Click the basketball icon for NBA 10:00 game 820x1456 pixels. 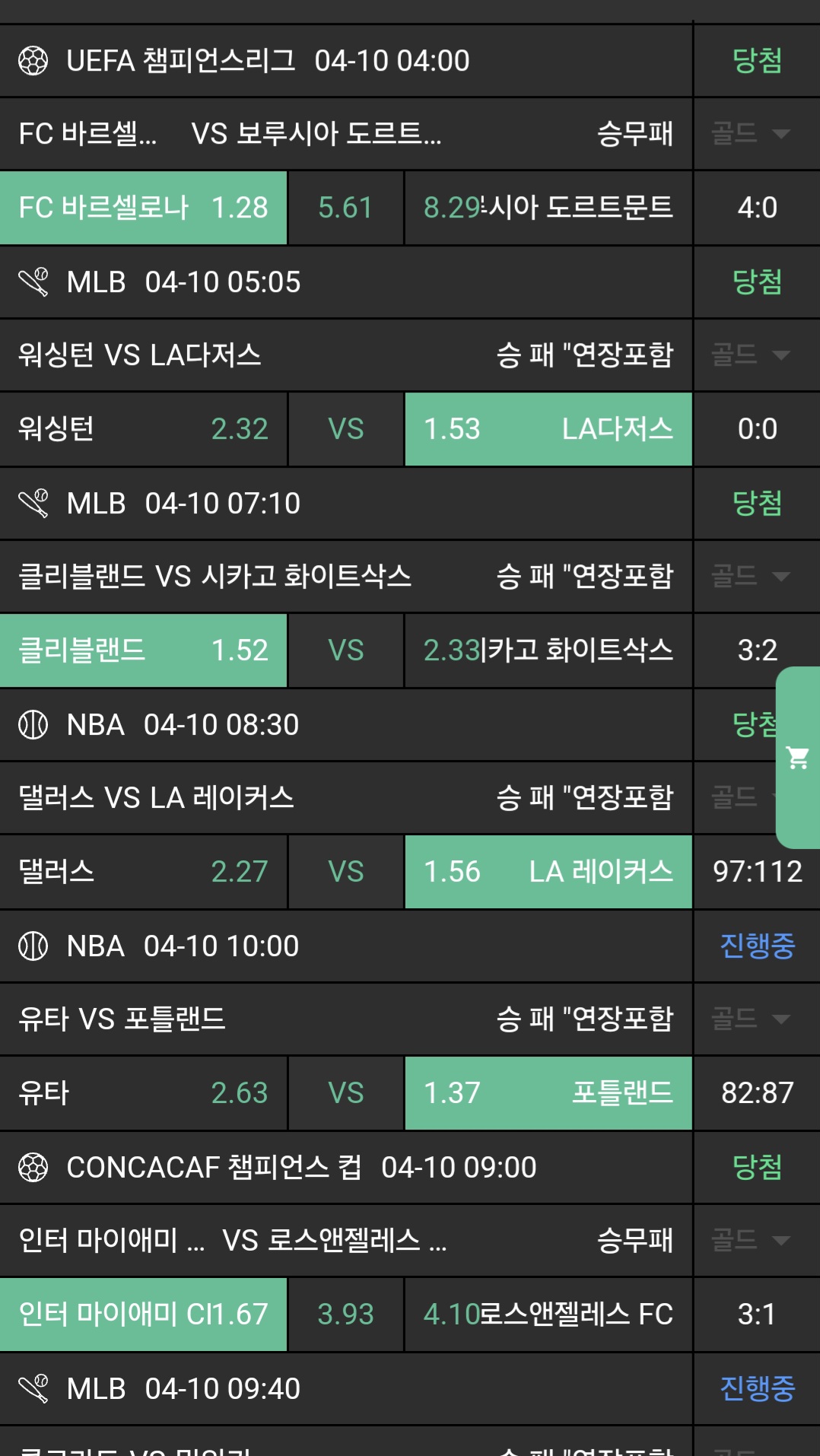33,946
